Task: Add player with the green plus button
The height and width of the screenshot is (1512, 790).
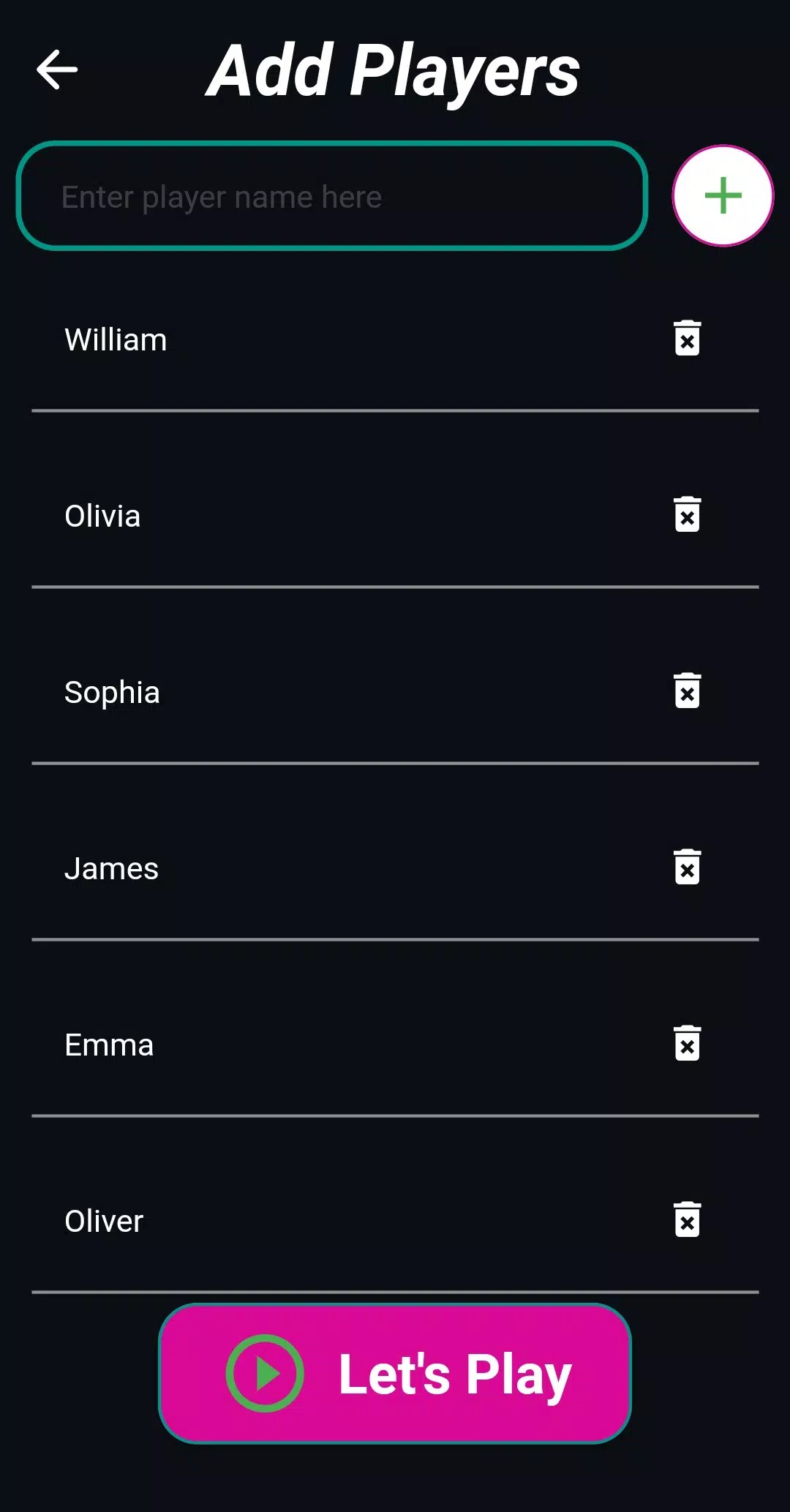Action: [x=723, y=195]
